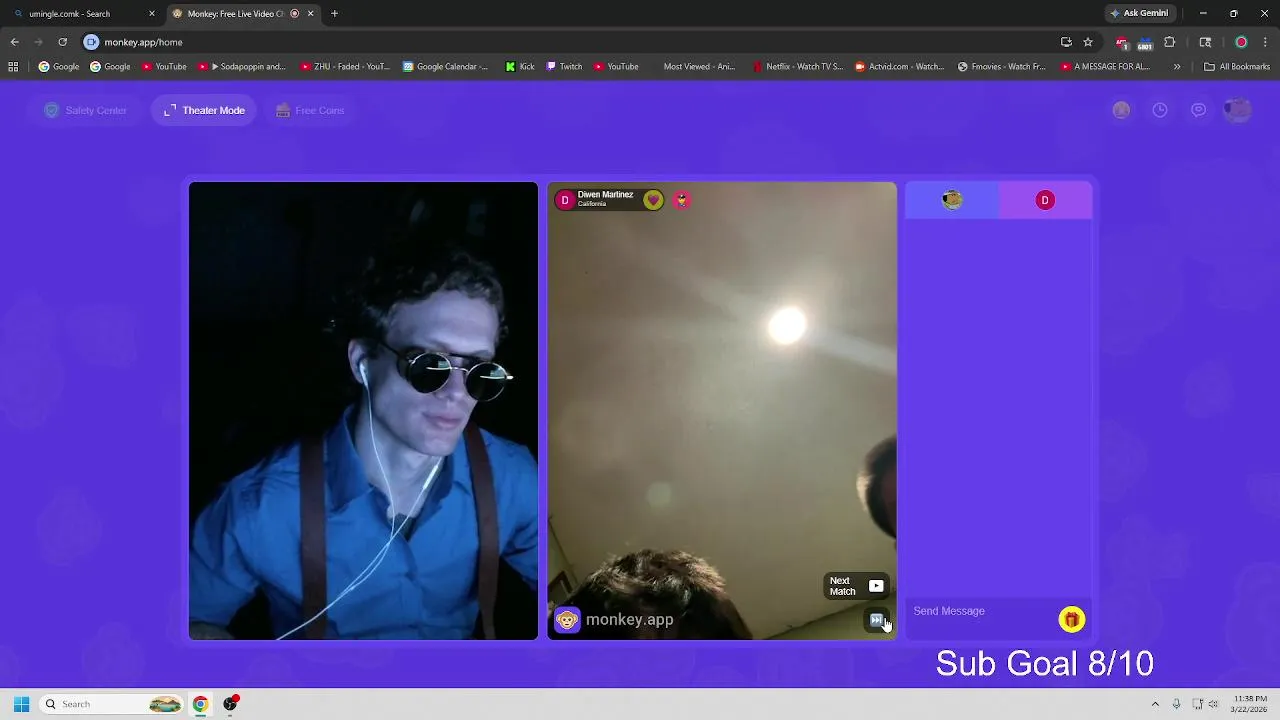Bookmark this page with the star icon
This screenshot has width=1280, height=720.
(x=1088, y=42)
